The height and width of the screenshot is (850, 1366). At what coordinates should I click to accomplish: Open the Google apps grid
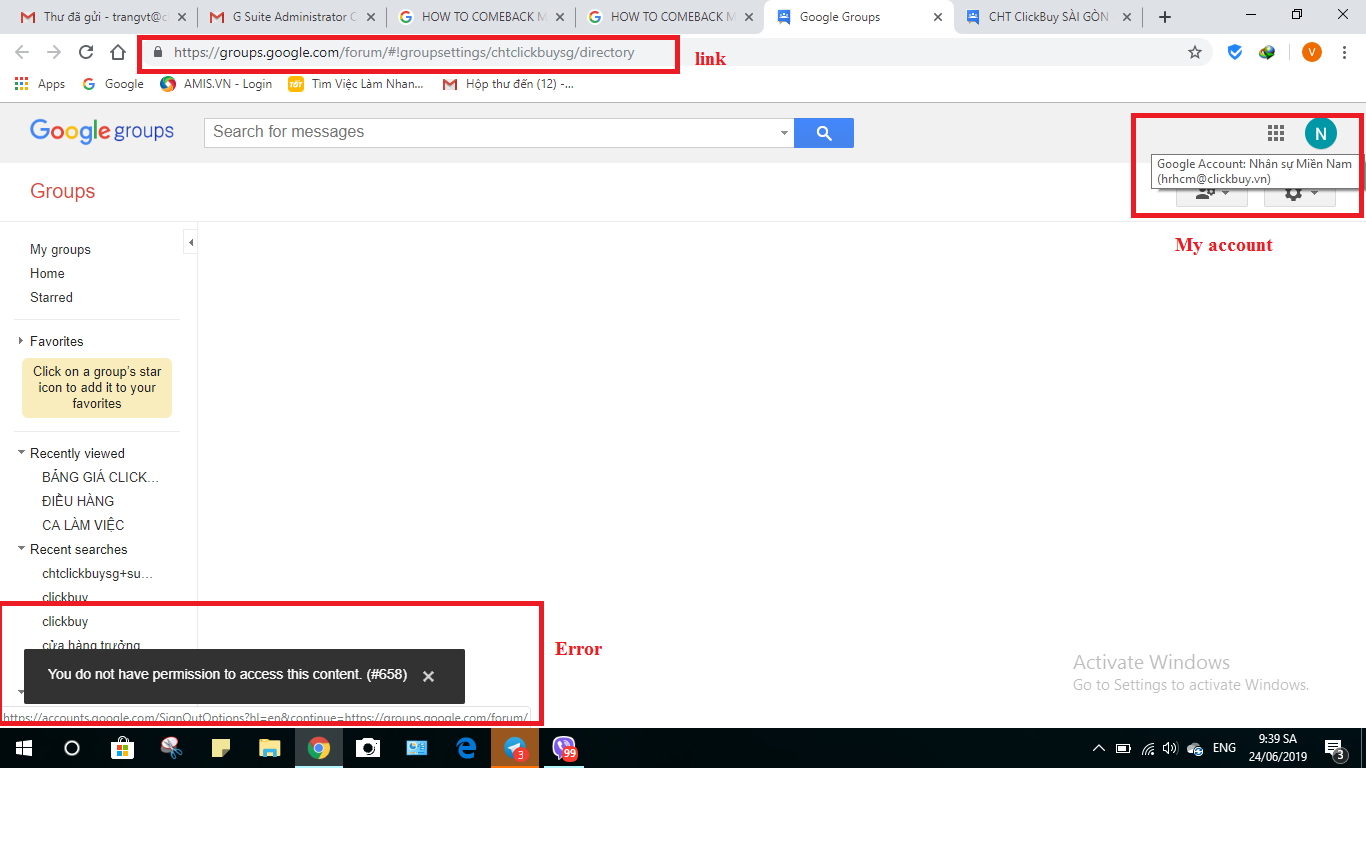[x=1276, y=133]
